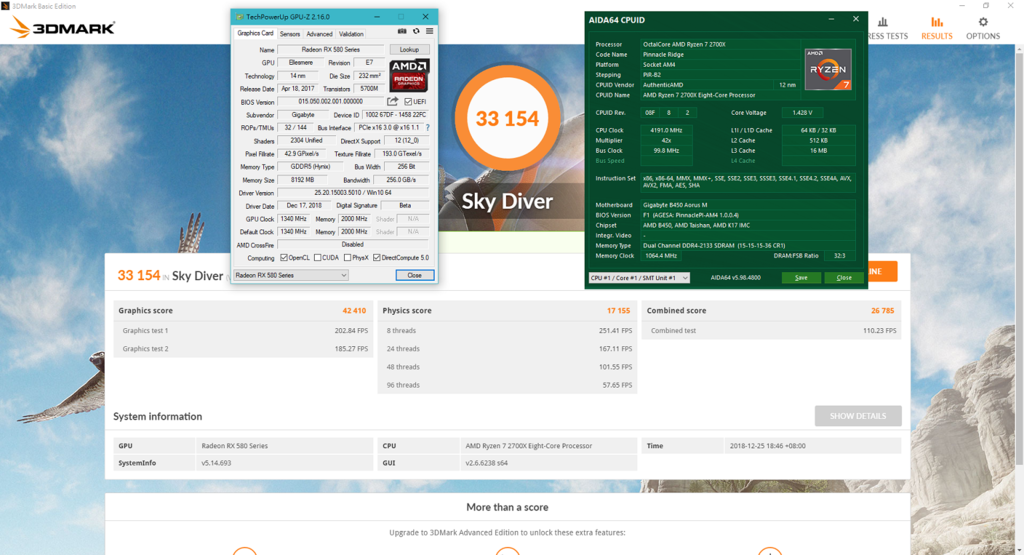Click the Close button in AIDA64 CPUID
Image resolution: width=1024 pixels, height=555 pixels.
[844, 278]
